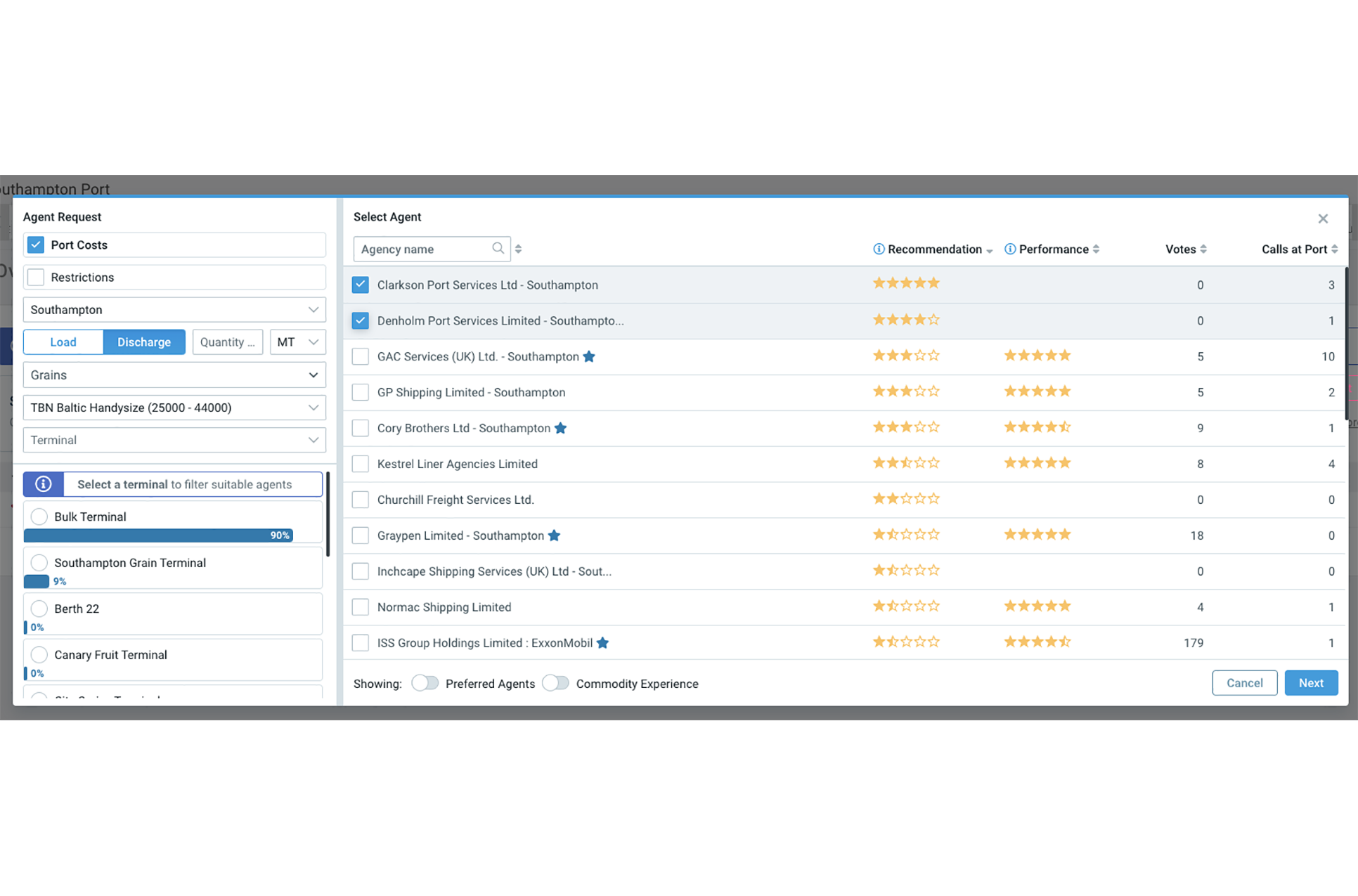Open the Southampton port dropdown

(174, 310)
